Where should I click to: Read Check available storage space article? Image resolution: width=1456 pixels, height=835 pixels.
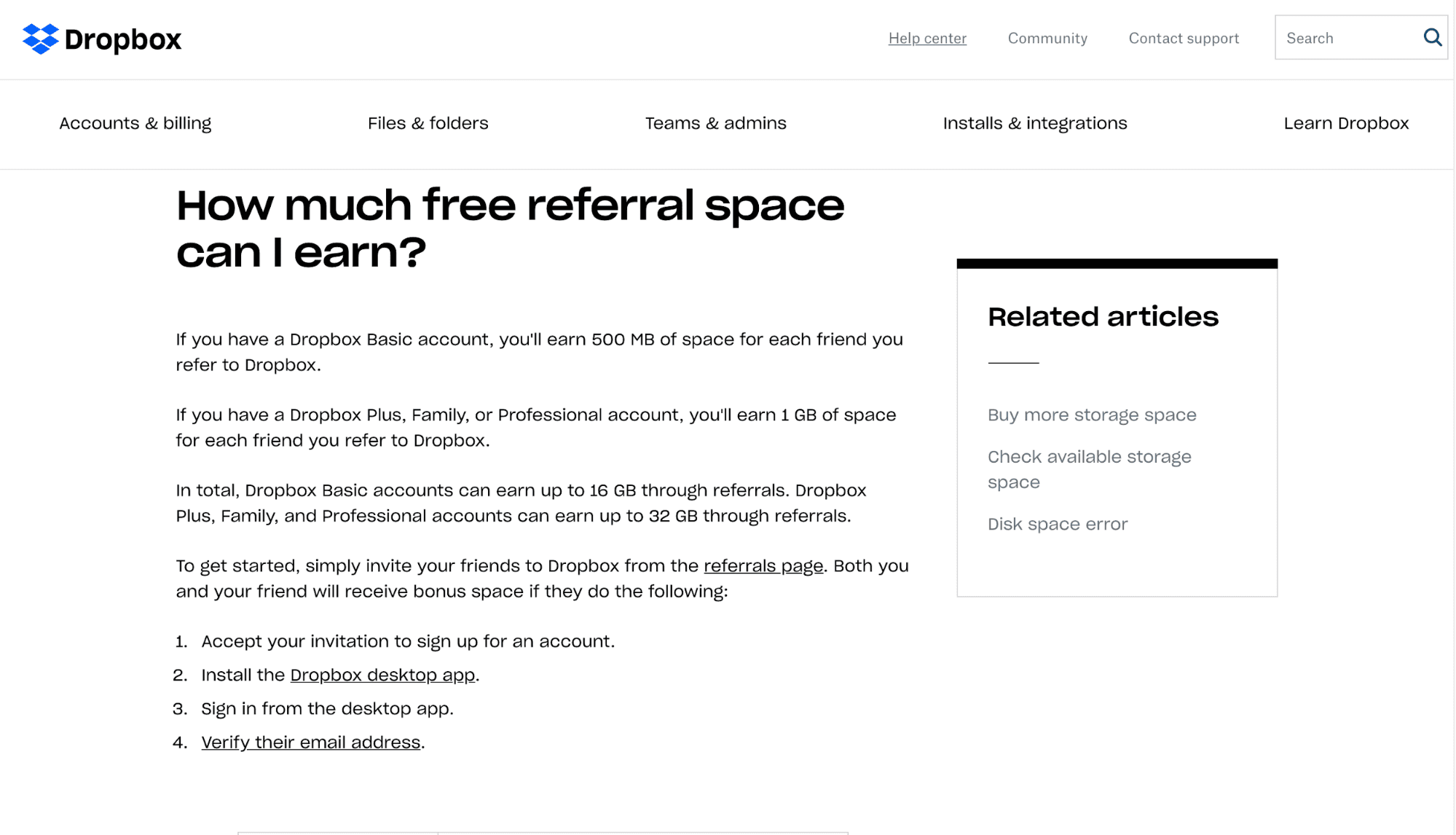(x=1089, y=469)
